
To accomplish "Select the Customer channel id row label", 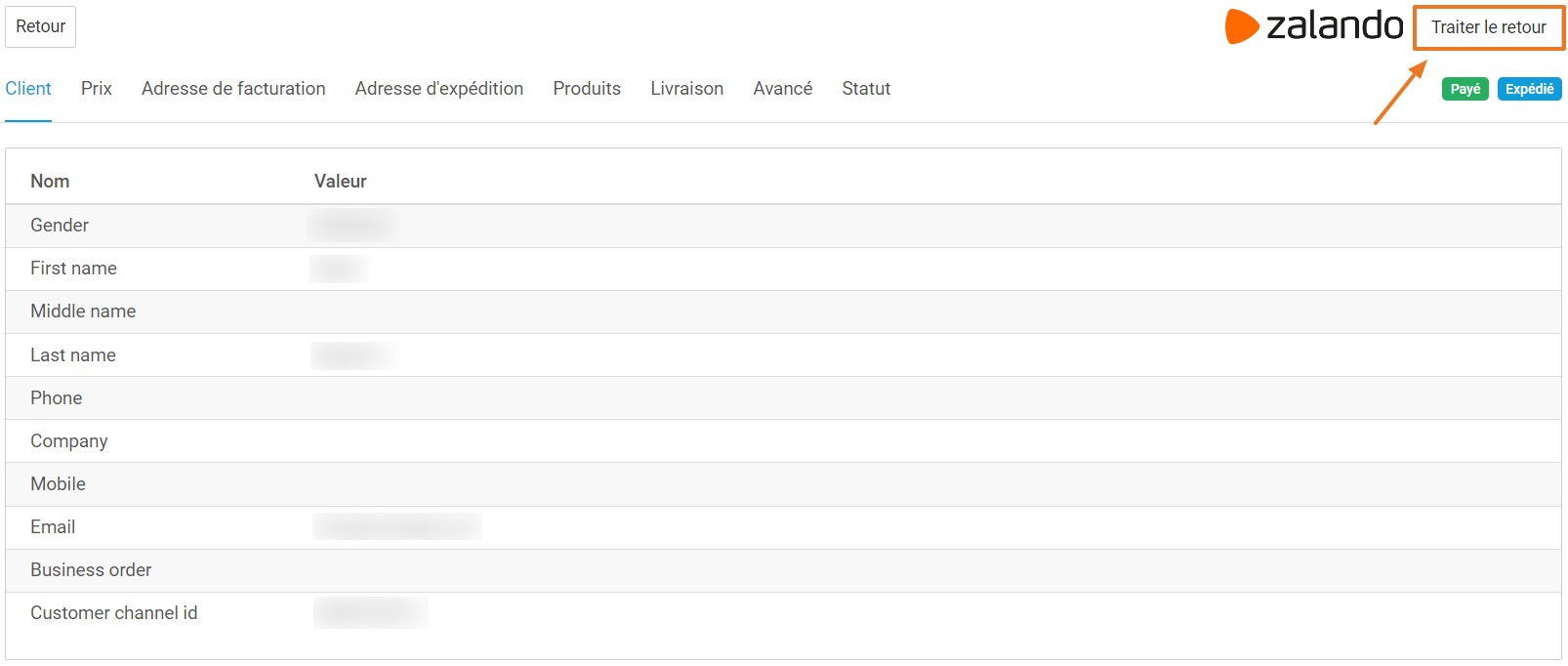I will pos(114,613).
